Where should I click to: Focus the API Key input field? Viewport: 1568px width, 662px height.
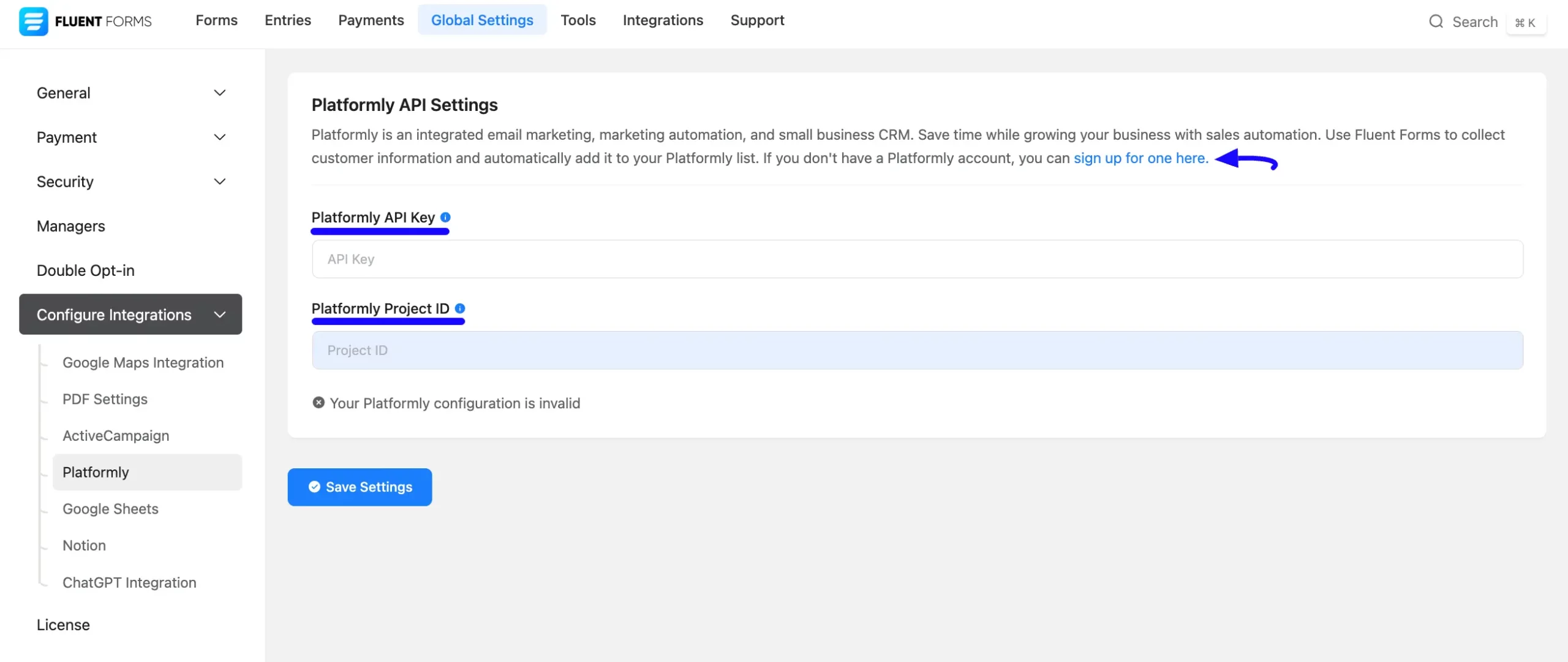pos(917,259)
